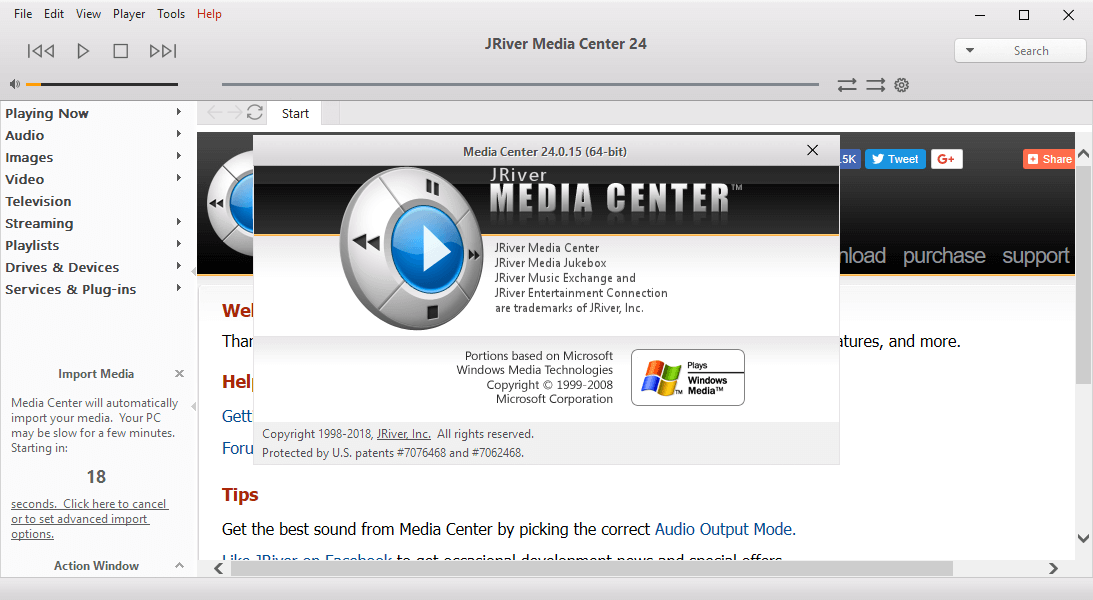Click the large blue play logo button
Screen dimensions: 1093x600
(427, 251)
